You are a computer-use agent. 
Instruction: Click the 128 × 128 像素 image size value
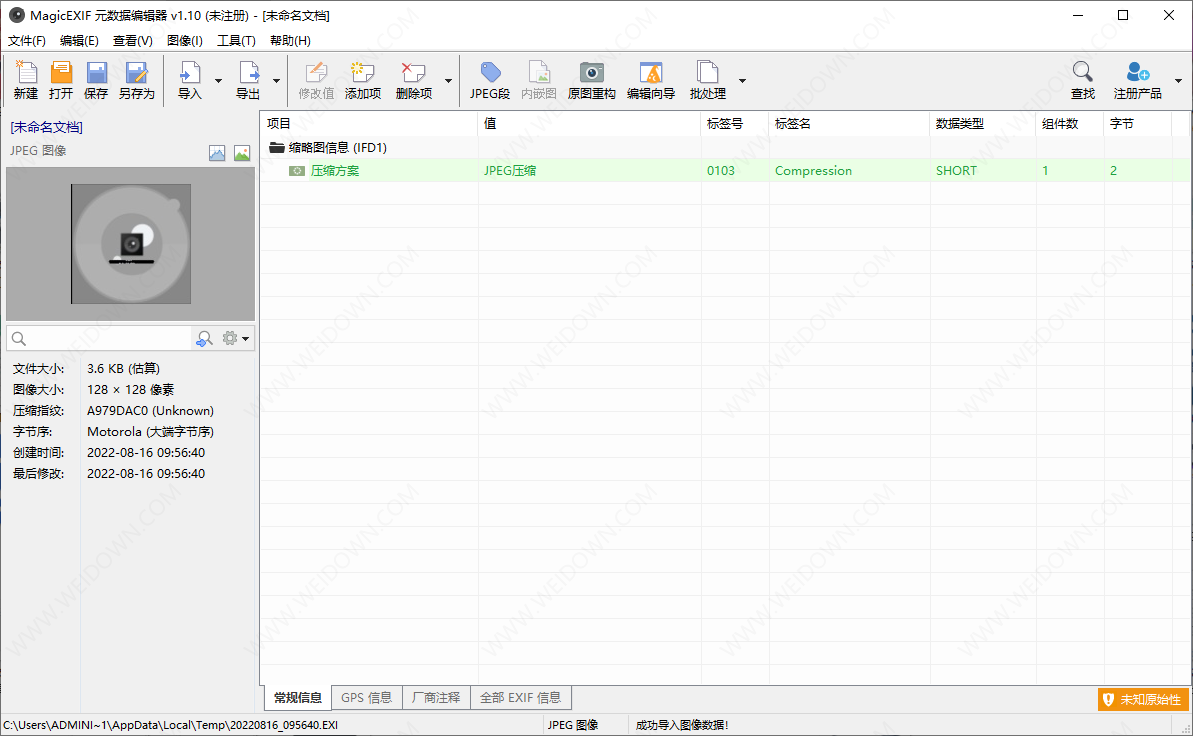pyautogui.click(x=130, y=390)
